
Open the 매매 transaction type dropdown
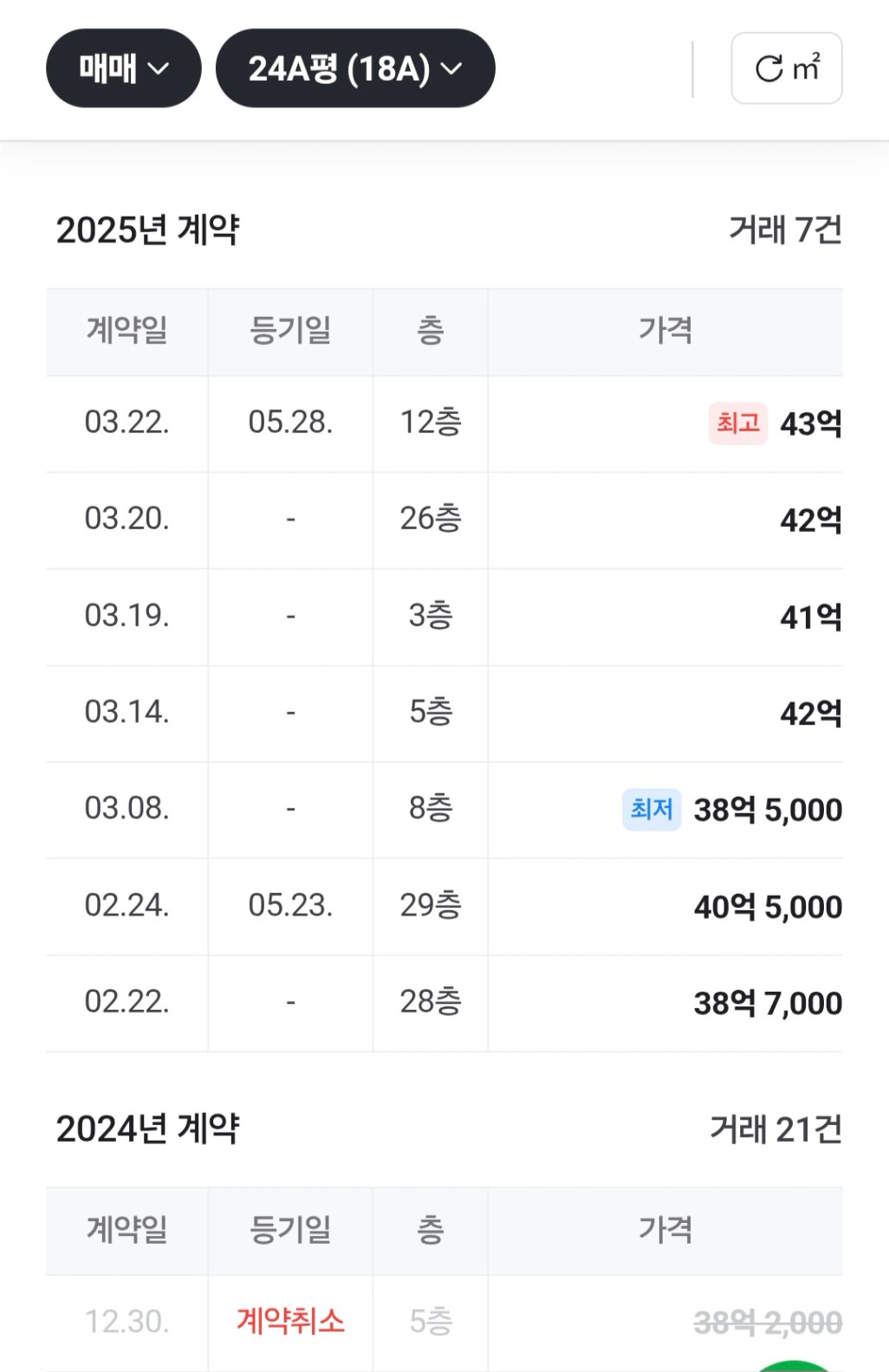coord(123,68)
